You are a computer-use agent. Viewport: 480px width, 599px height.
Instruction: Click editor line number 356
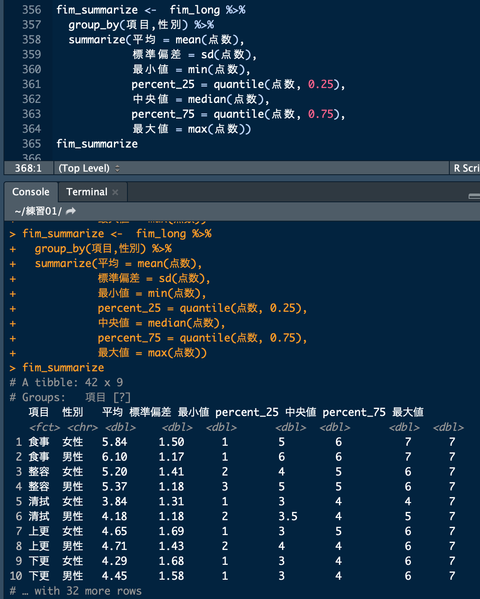tap(31, 10)
